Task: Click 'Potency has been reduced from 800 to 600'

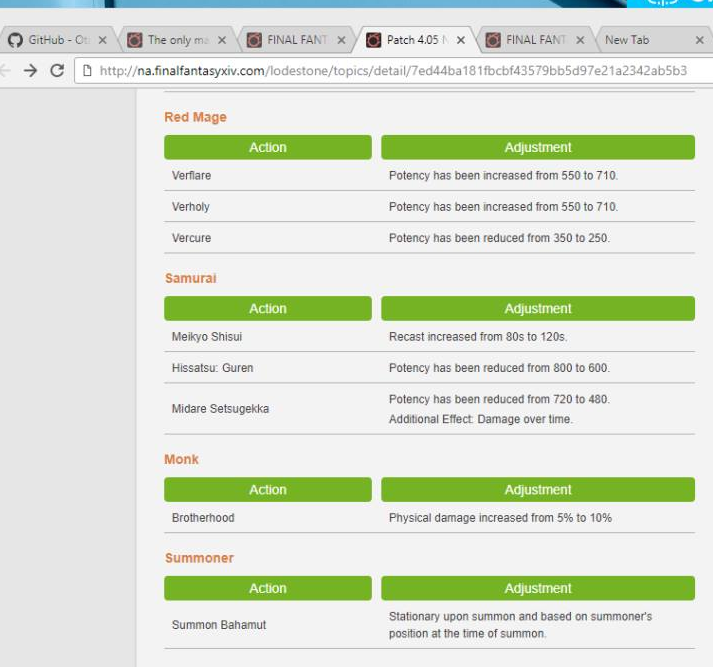Action: tap(499, 368)
